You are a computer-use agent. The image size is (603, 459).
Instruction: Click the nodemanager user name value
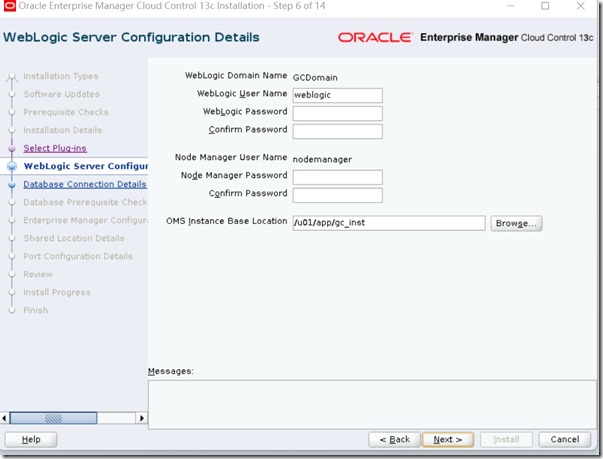point(322,160)
